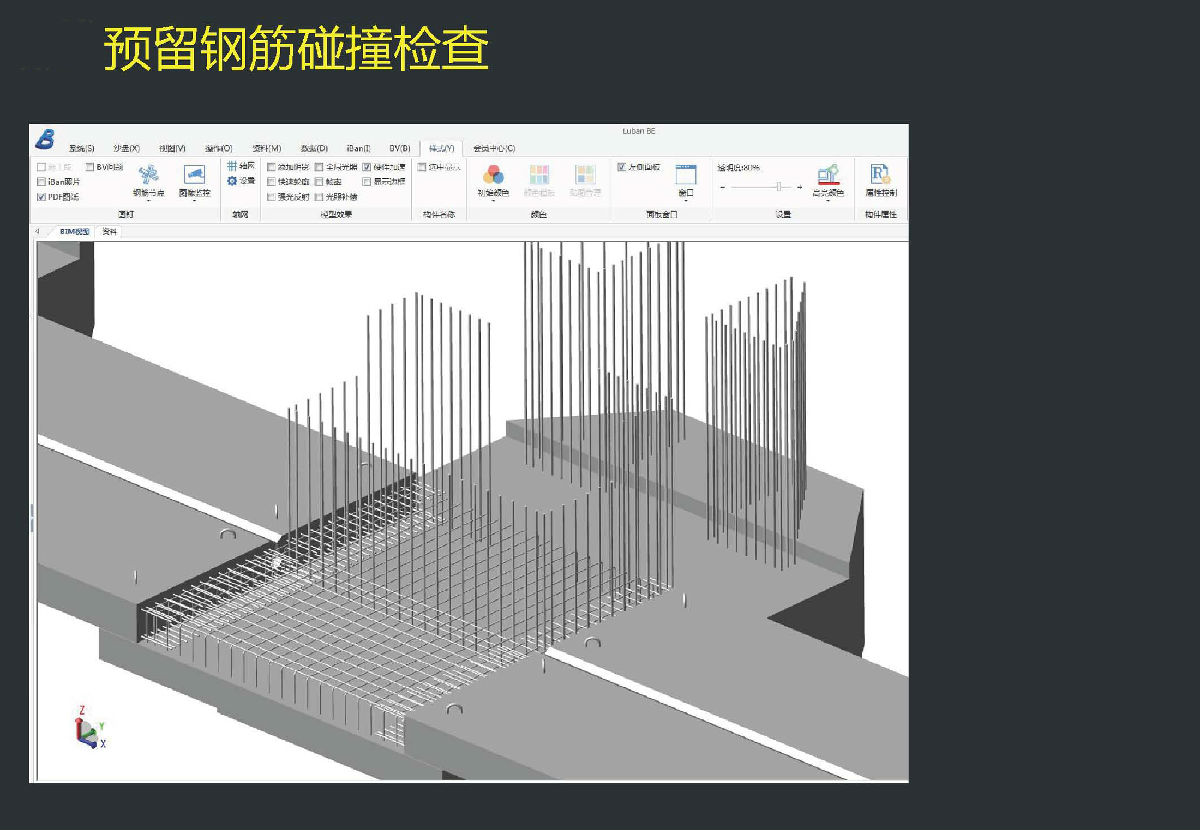The height and width of the screenshot is (830, 1200).
Task: Switch to the 资料 document tab
Action: [x=109, y=232]
